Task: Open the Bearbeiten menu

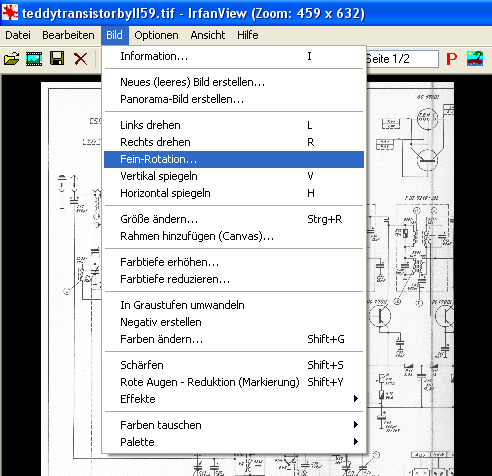Action: [68, 35]
